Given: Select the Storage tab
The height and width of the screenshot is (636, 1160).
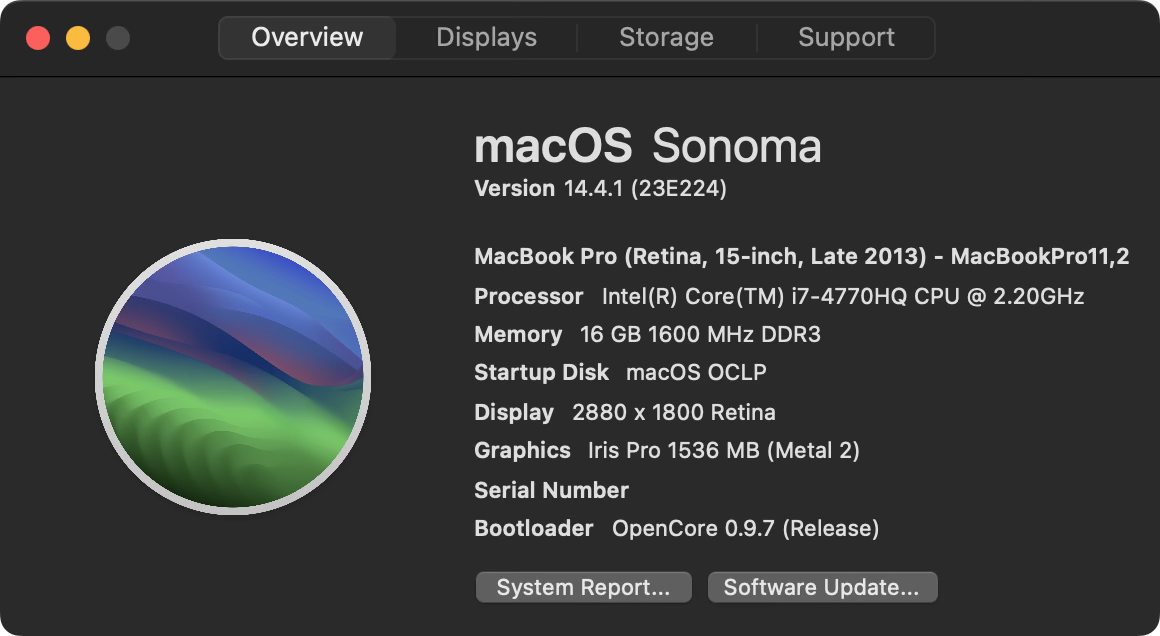Looking at the screenshot, I should pos(666,38).
